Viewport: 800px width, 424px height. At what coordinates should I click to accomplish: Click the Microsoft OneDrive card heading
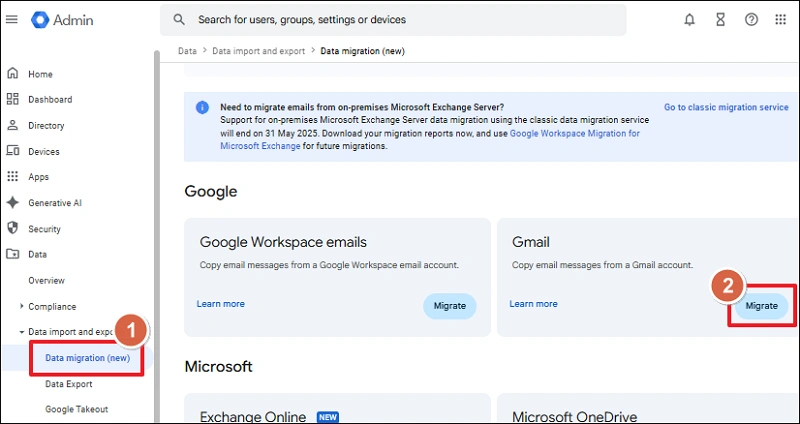tap(575, 416)
